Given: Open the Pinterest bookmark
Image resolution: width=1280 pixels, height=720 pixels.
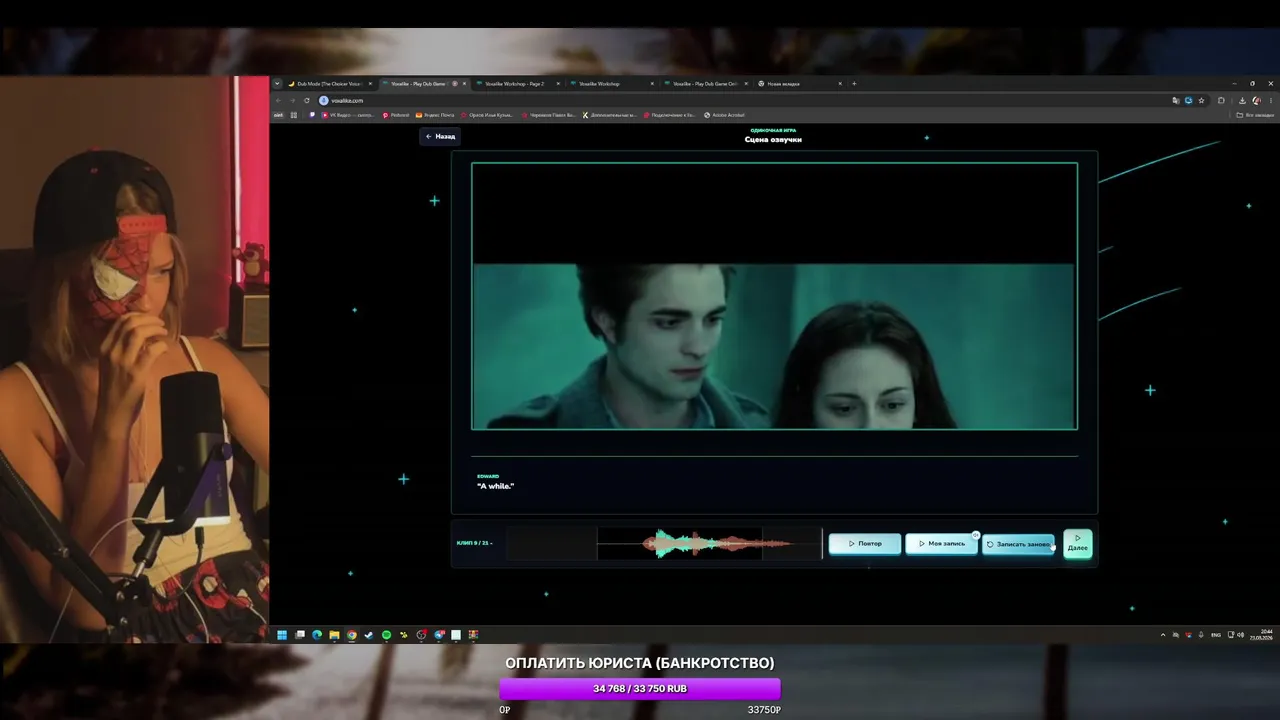Looking at the screenshot, I should (396, 115).
